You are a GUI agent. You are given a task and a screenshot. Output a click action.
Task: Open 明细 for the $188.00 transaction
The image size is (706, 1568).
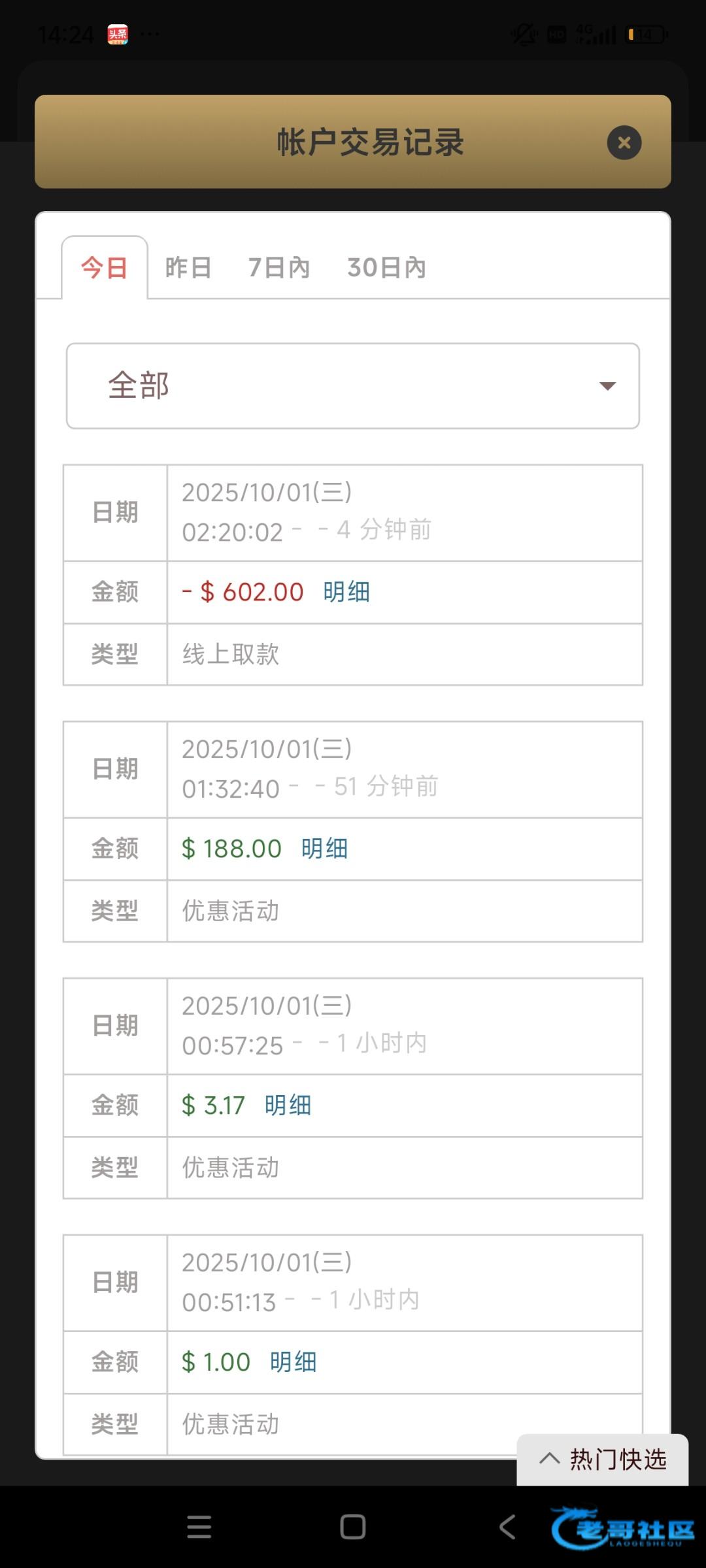324,849
